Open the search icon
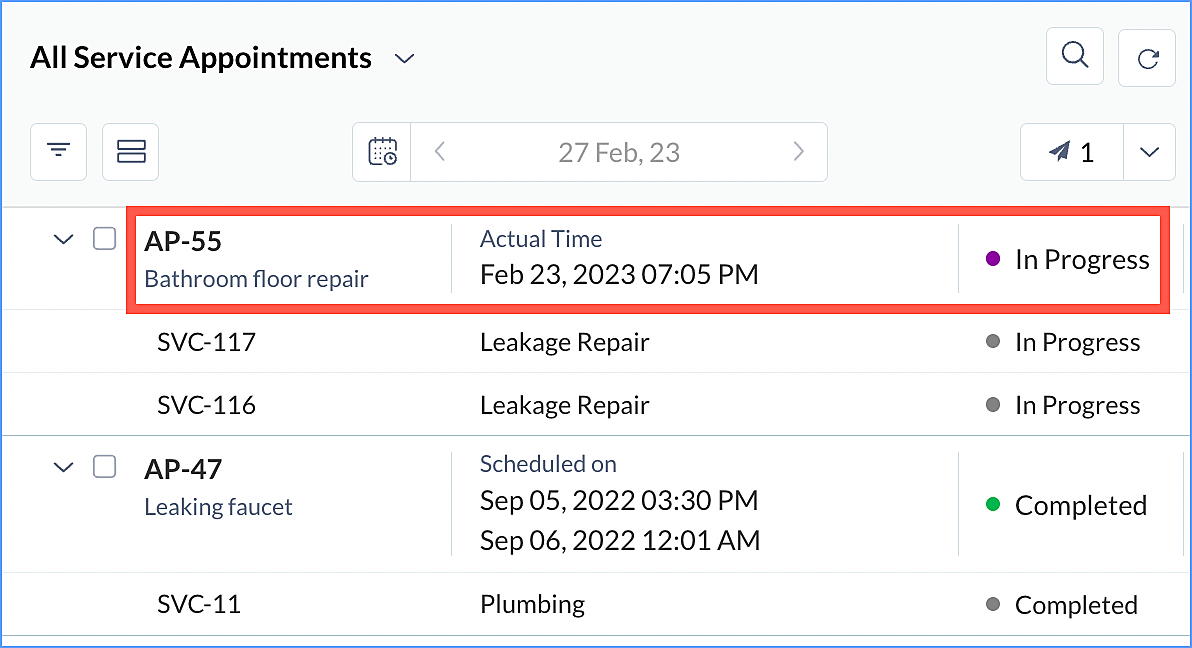This screenshot has height=648, width=1192. (1074, 57)
